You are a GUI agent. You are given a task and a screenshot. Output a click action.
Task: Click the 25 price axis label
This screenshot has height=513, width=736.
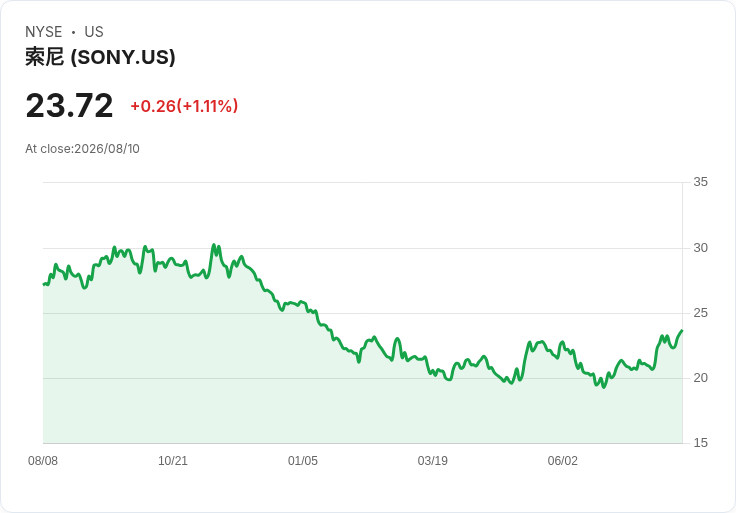click(700, 313)
